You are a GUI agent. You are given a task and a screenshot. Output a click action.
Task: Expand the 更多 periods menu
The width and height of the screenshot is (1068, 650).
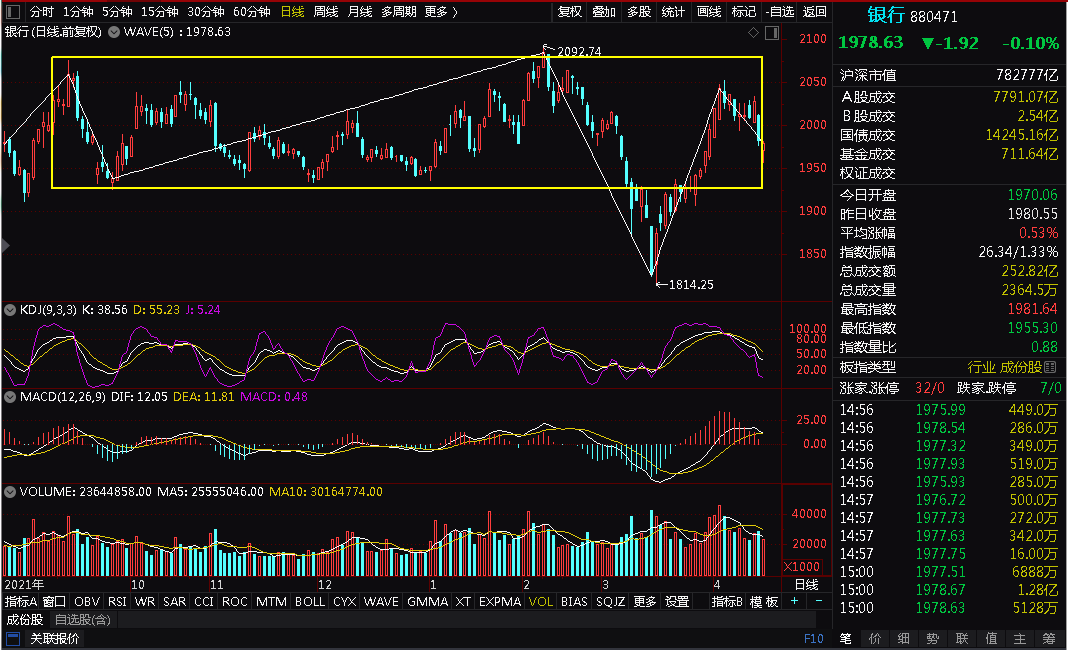[441, 12]
